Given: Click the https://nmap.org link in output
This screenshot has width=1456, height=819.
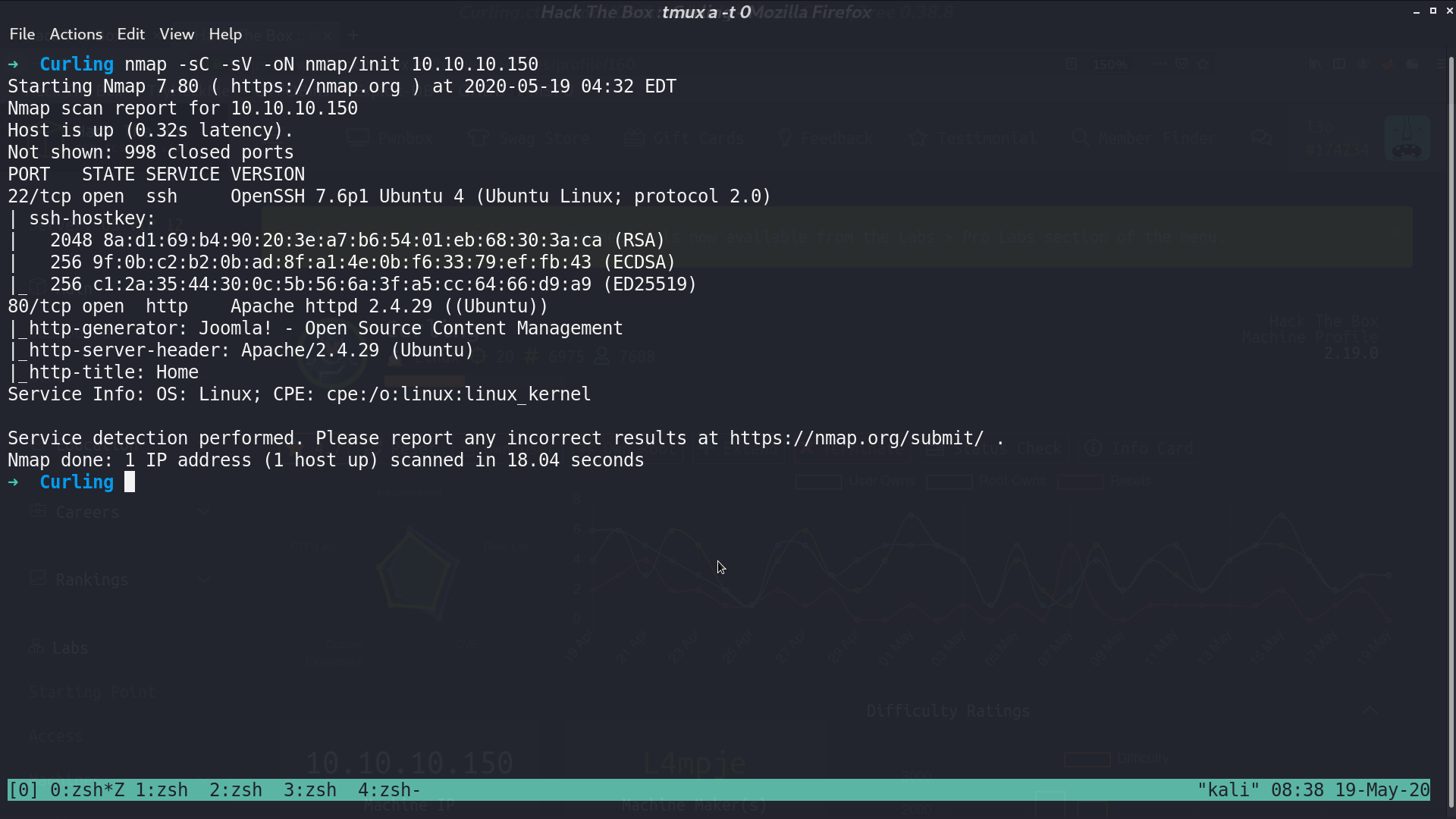Looking at the screenshot, I should (315, 86).
